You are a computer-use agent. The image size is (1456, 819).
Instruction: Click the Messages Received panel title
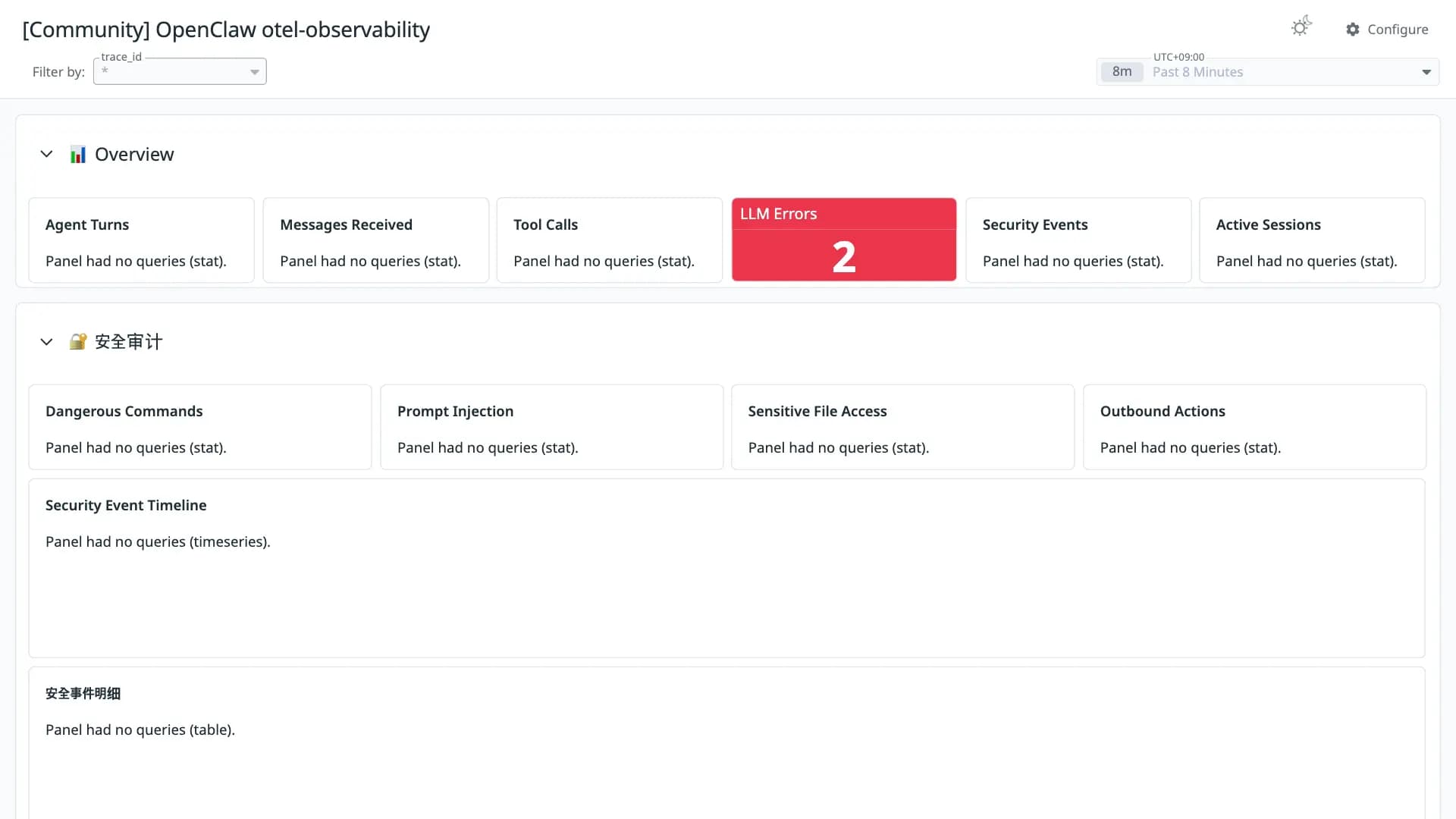point(346,224)
